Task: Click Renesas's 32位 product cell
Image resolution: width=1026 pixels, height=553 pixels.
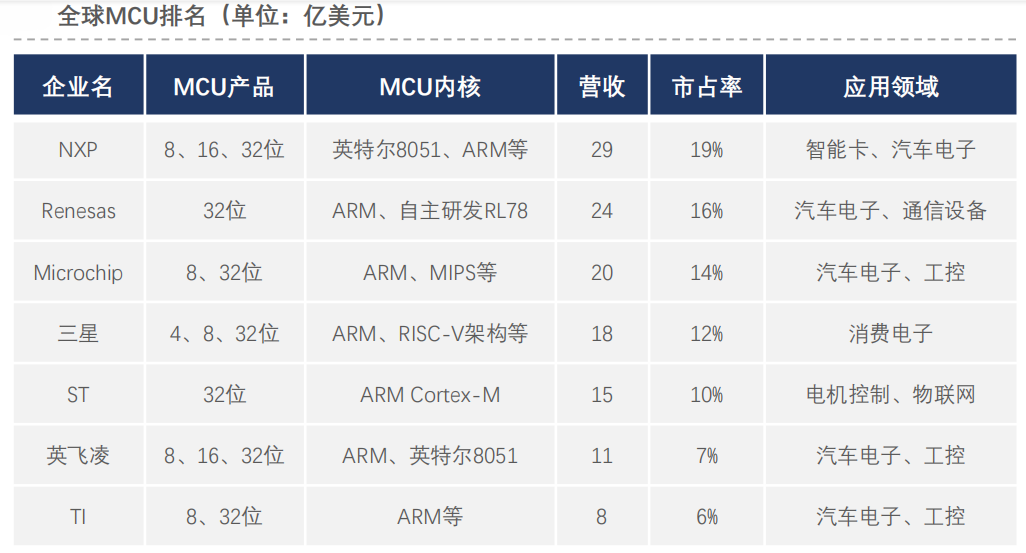Action: tap(224, 211)
